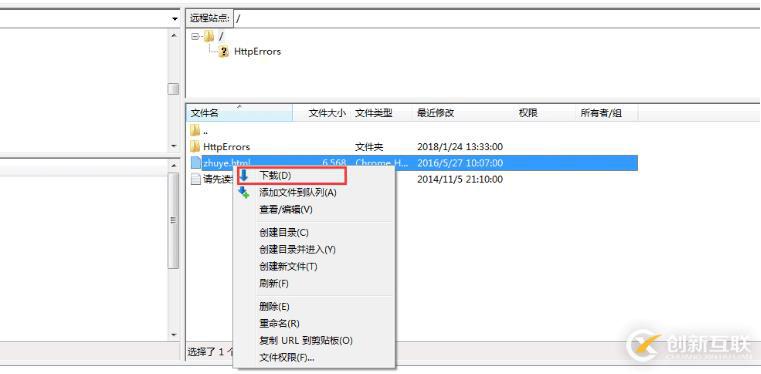Select the zhuye.html file row
Screen dimensions: 761x374
[x=412, y=163]
